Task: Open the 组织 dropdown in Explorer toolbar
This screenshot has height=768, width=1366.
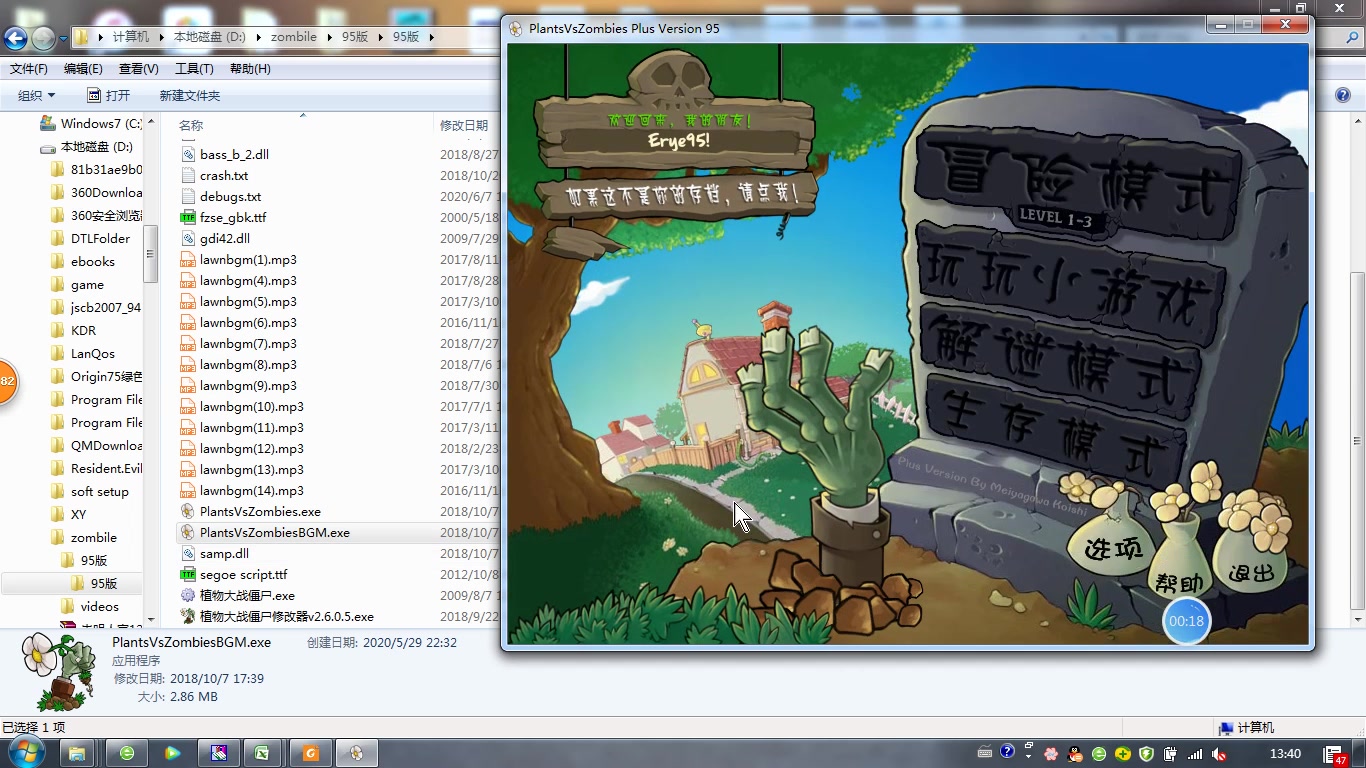Action: pos(36,95)
